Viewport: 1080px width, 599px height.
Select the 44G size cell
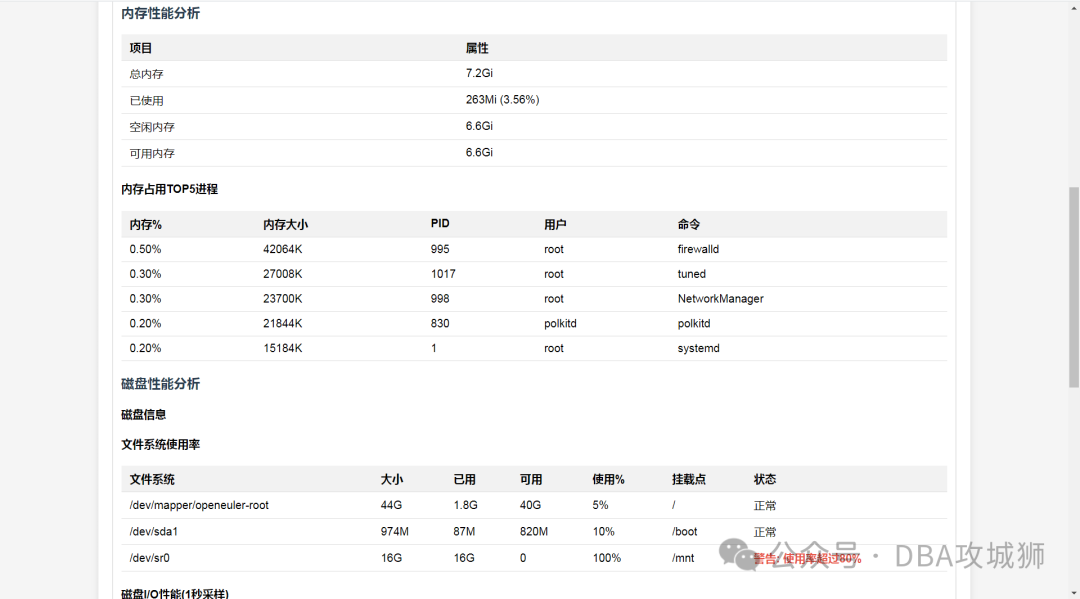pos(391,505)
